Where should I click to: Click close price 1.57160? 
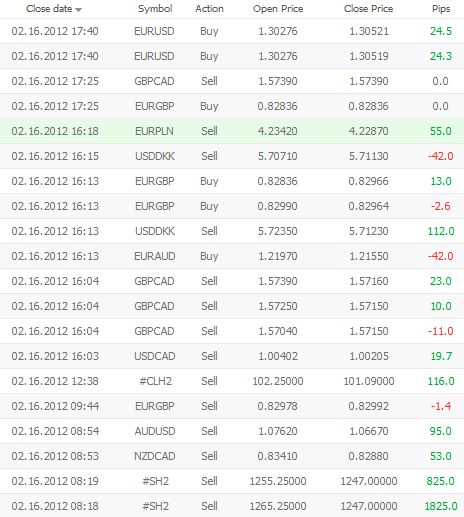[x=369, y=281]
